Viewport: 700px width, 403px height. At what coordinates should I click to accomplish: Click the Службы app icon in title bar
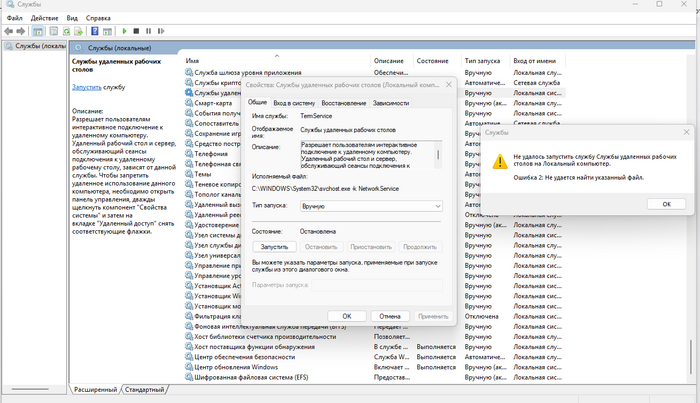tap(10, 4)
